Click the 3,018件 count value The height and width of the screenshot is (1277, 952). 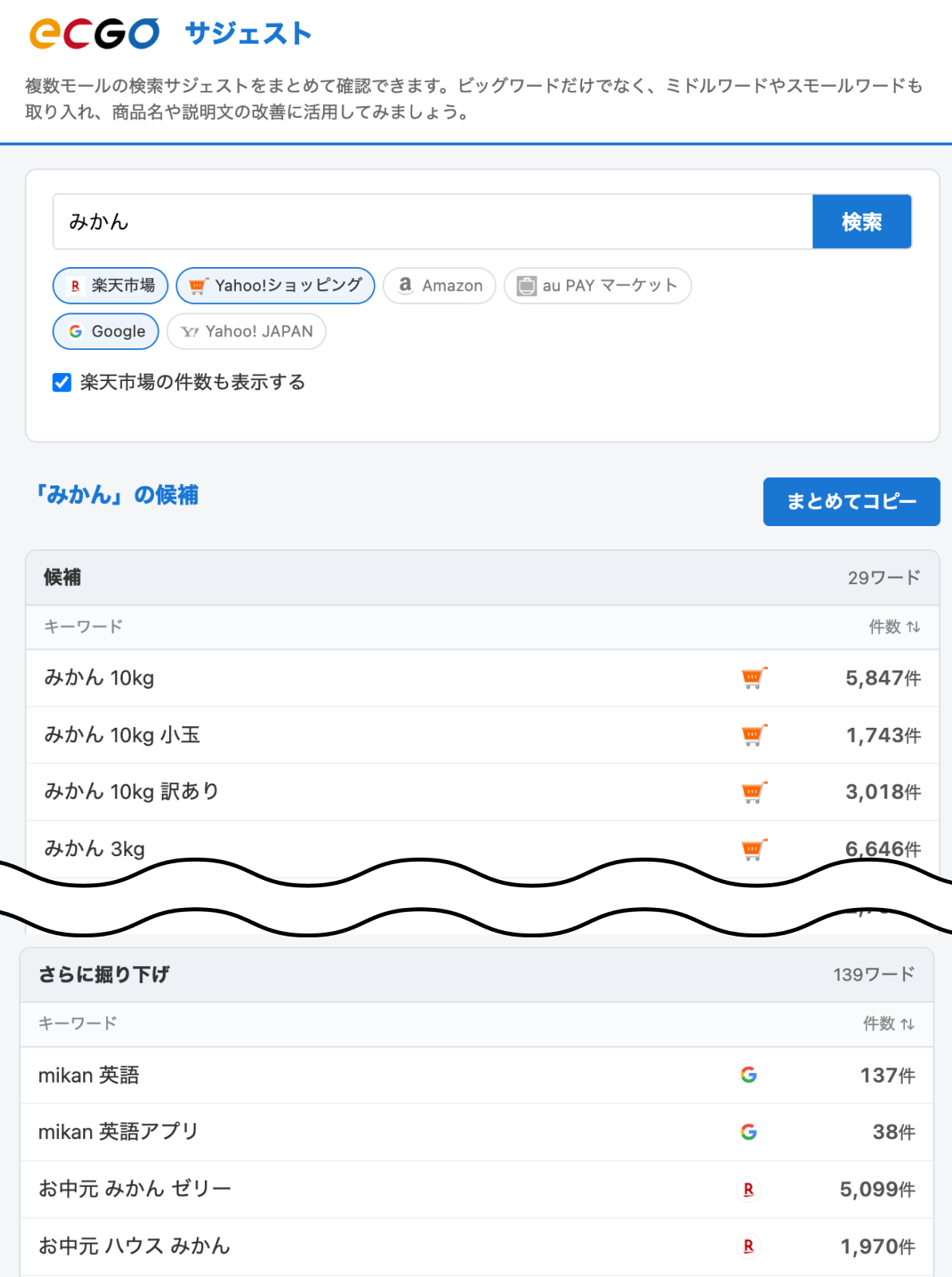[x=883, y=792]
